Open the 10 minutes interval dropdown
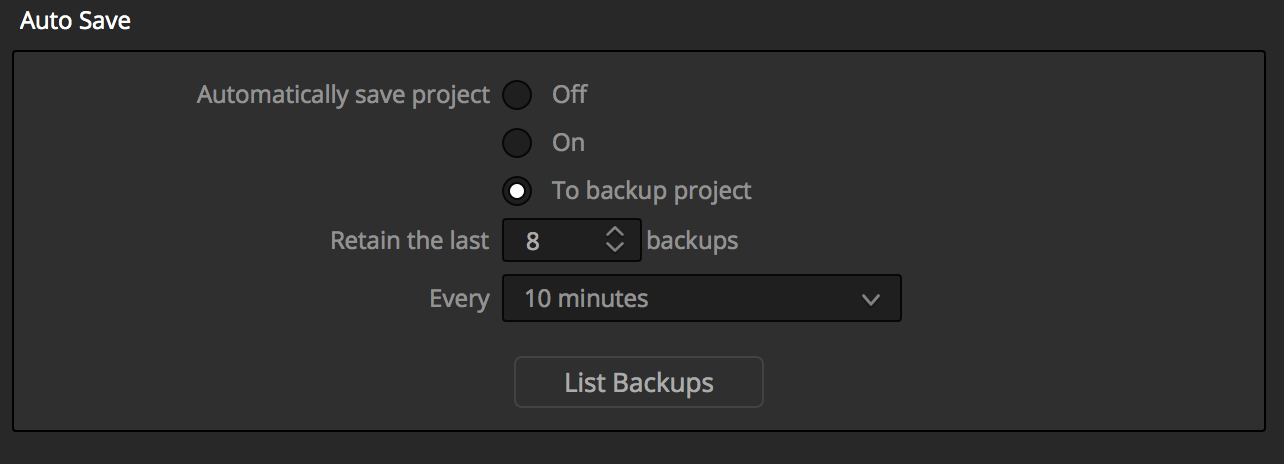 702,298
